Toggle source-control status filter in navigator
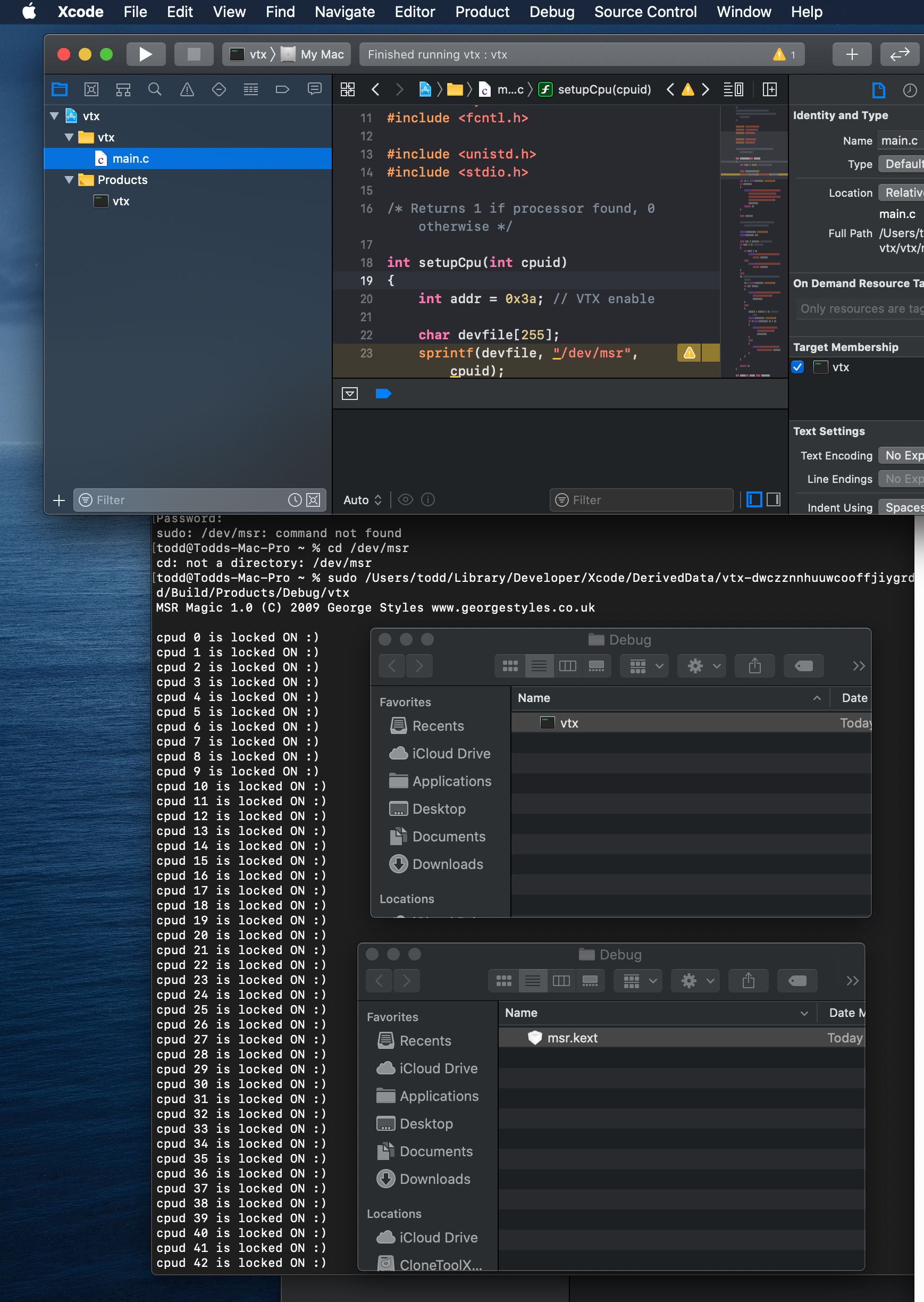Viewport: 924px width, 1302px height. [313, 499]
